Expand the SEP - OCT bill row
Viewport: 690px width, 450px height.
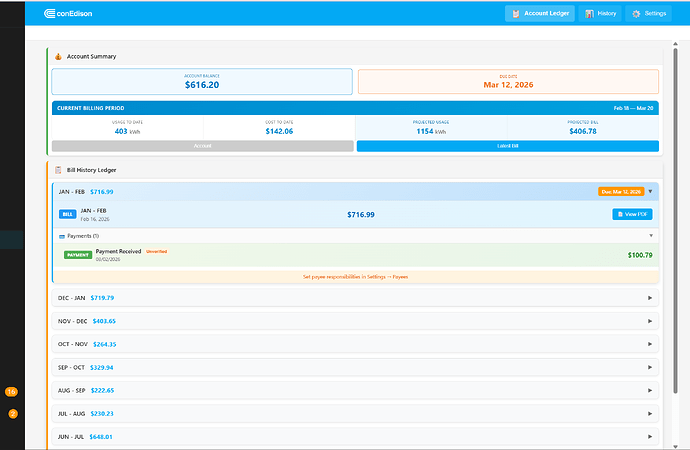click(650, 367)
